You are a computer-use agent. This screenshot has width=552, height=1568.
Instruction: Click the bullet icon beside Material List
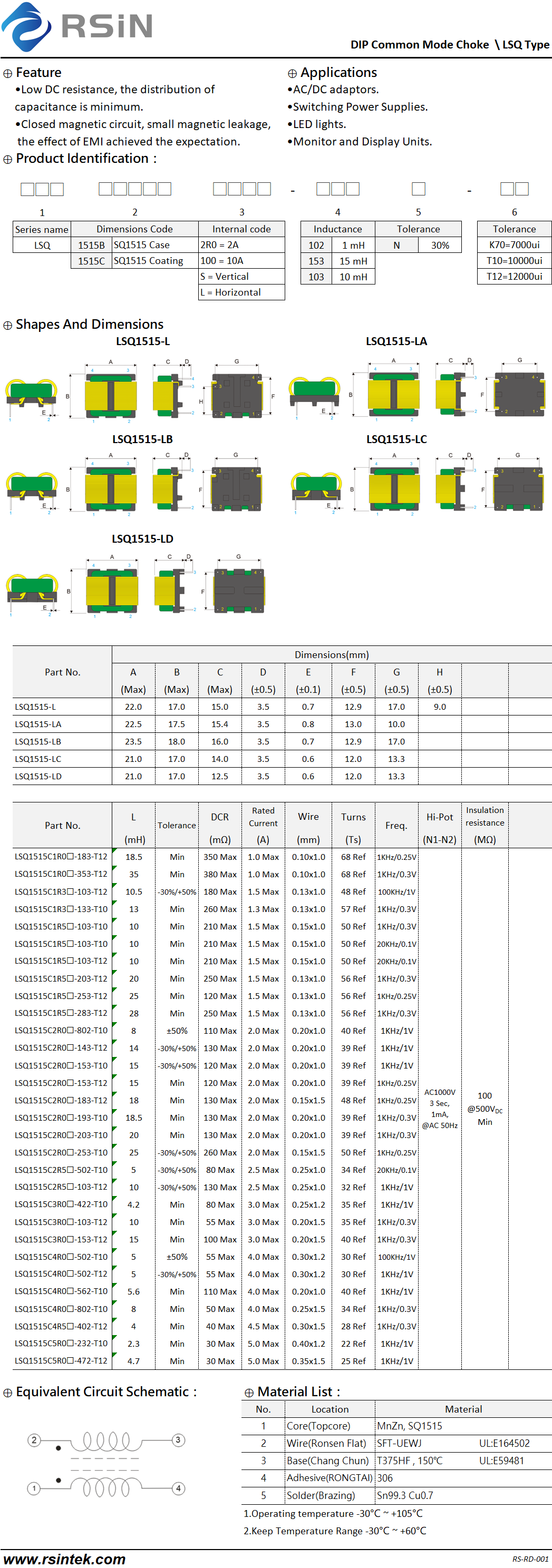[x=248, y=1393]
